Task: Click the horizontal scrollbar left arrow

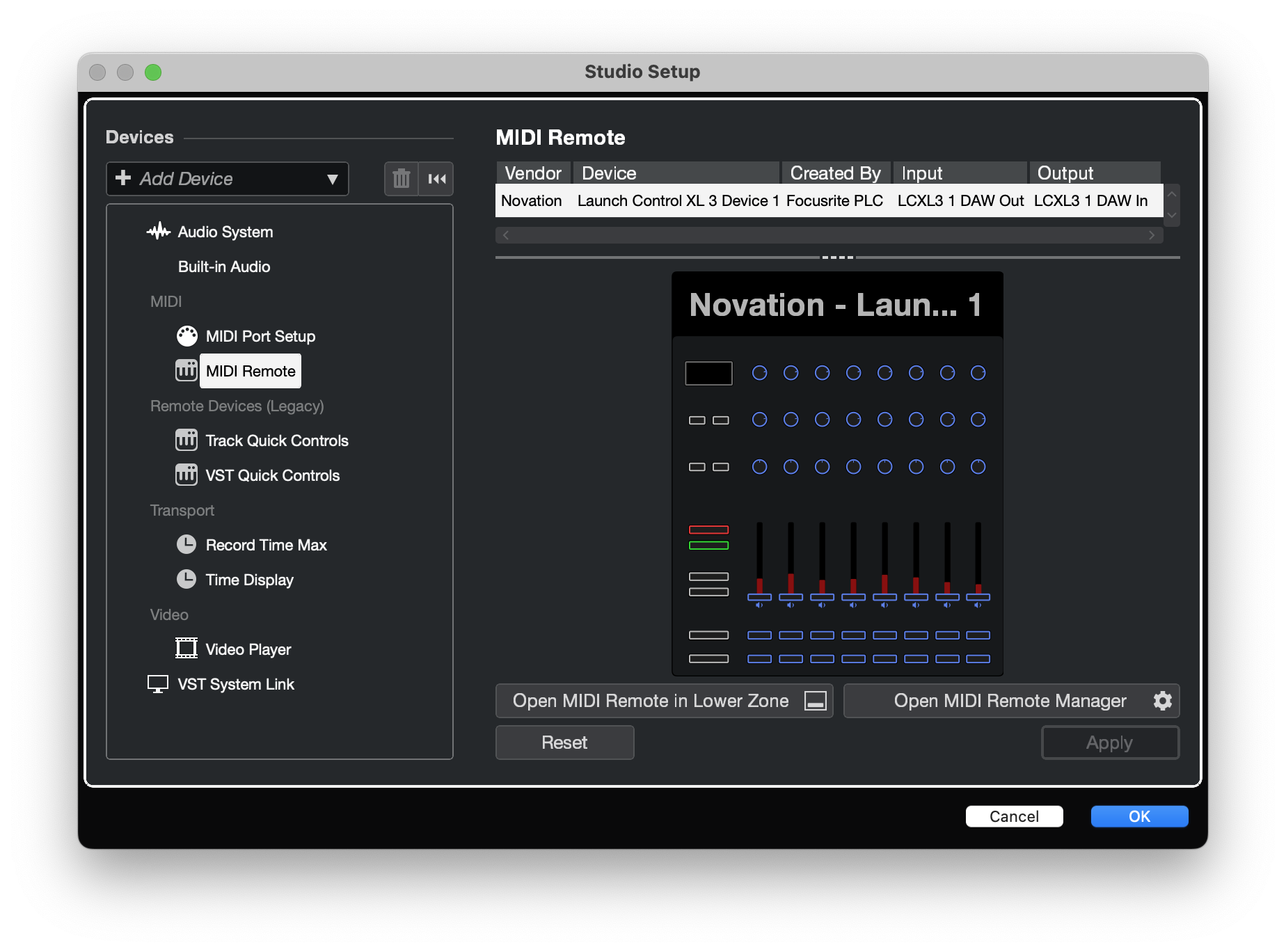Action: point(506,235)
